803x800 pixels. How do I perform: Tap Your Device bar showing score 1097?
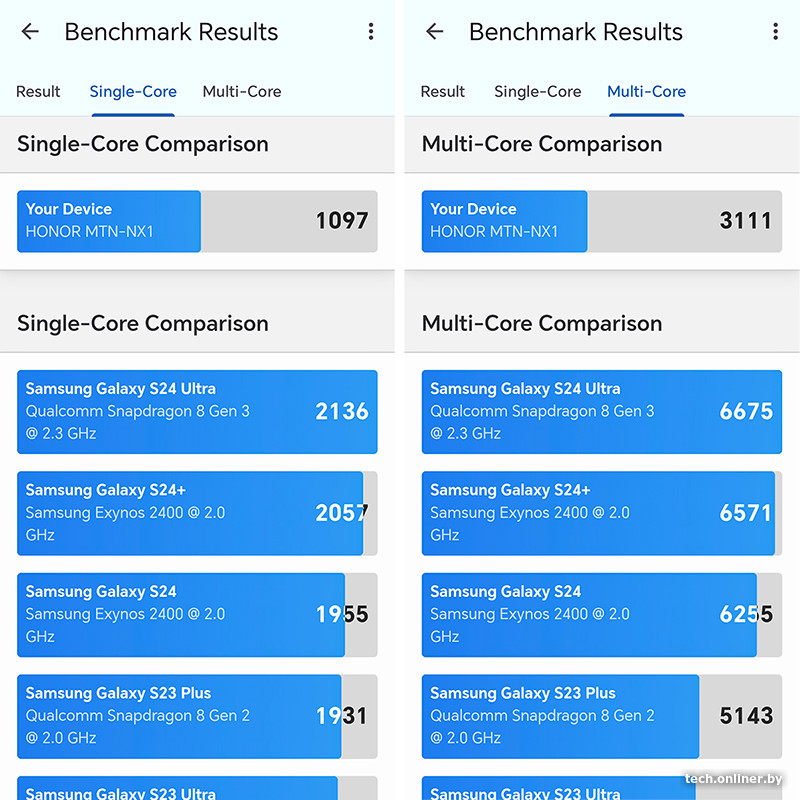197,221
